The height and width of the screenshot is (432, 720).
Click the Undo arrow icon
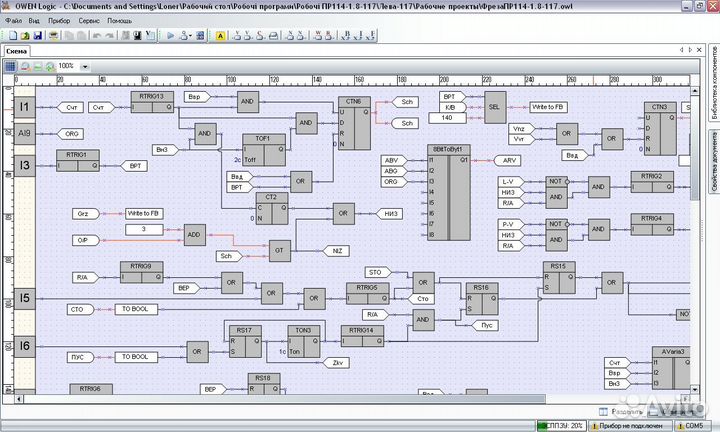click(97, 35)
